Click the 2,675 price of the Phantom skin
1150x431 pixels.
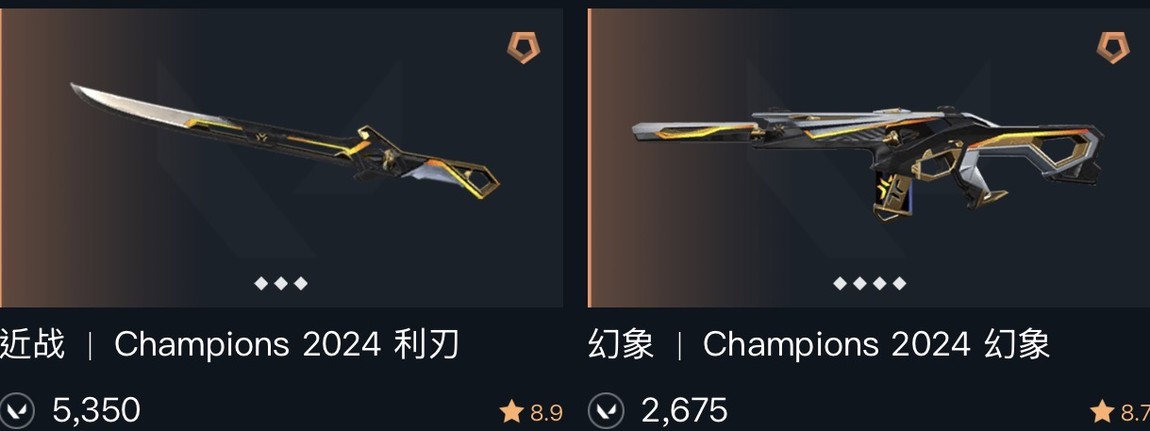tap(685, 412)
